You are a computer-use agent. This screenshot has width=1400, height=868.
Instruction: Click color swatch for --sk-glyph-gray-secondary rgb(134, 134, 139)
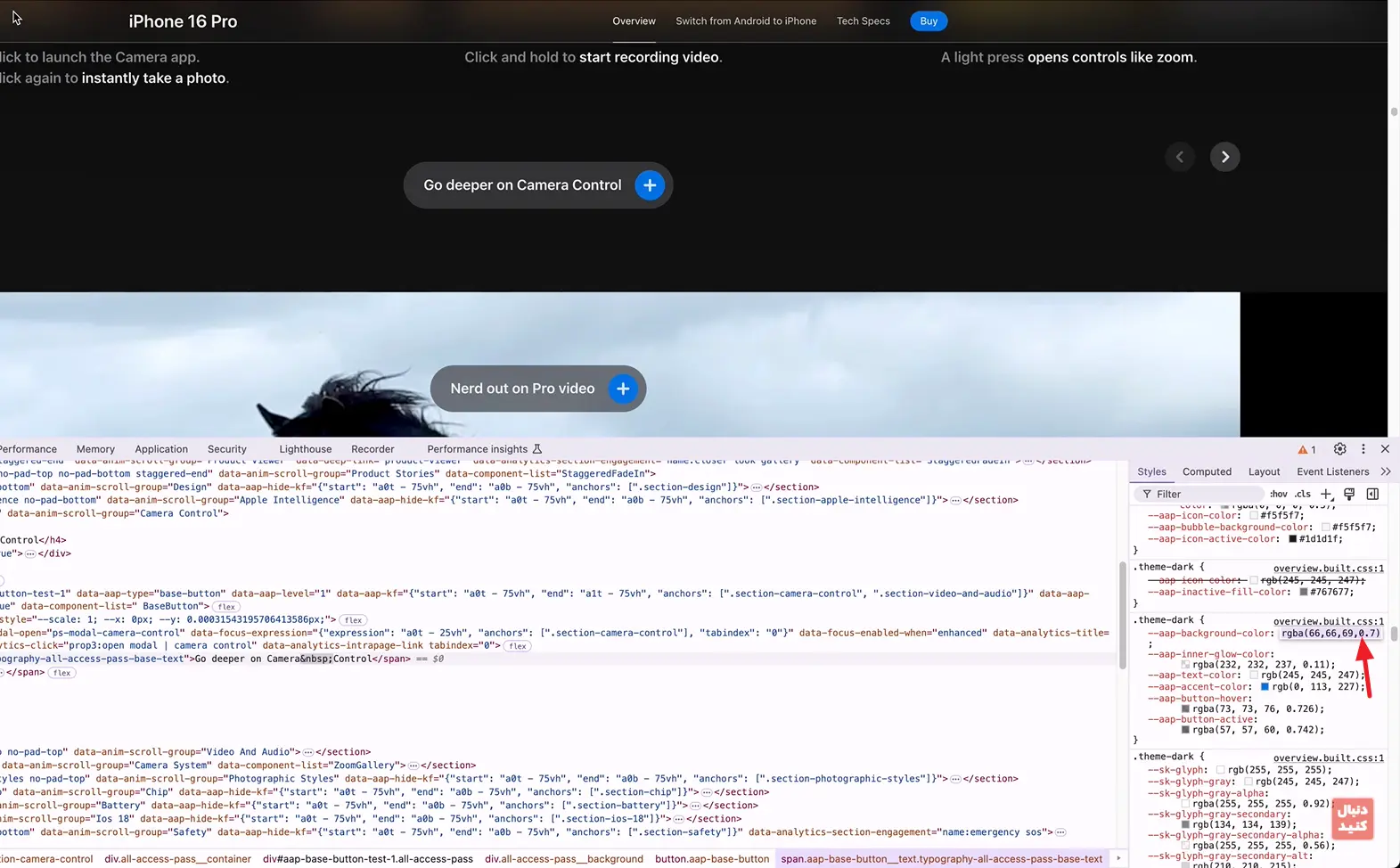1185,825
